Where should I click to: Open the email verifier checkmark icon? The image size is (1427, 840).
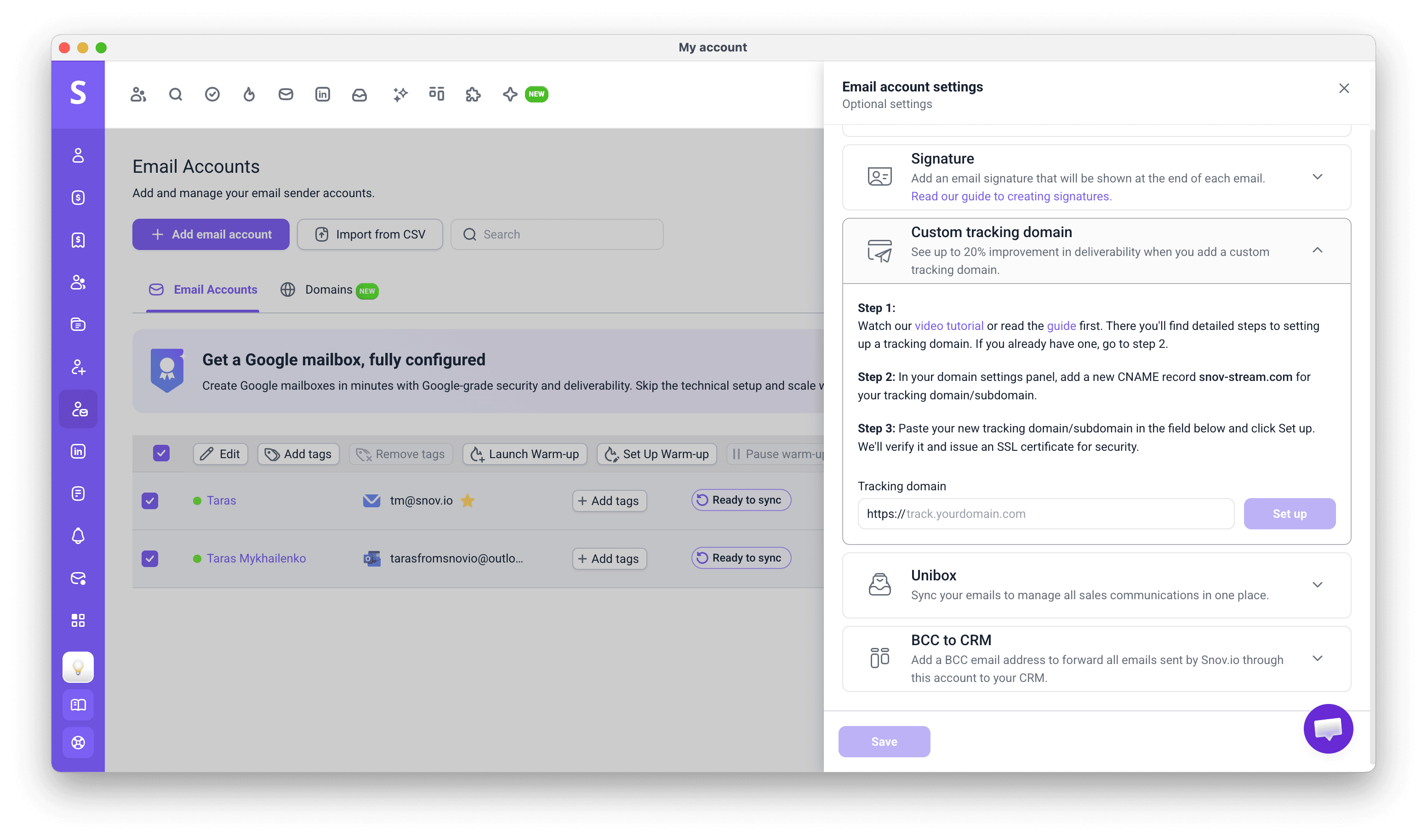pyautogui.click(x=212, y=94)
